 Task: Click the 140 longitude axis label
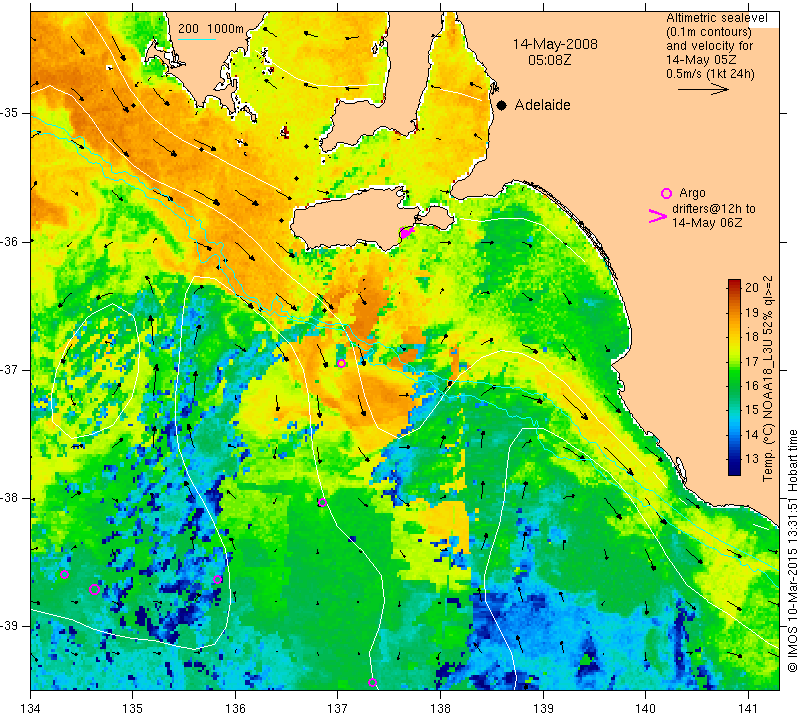645,708
